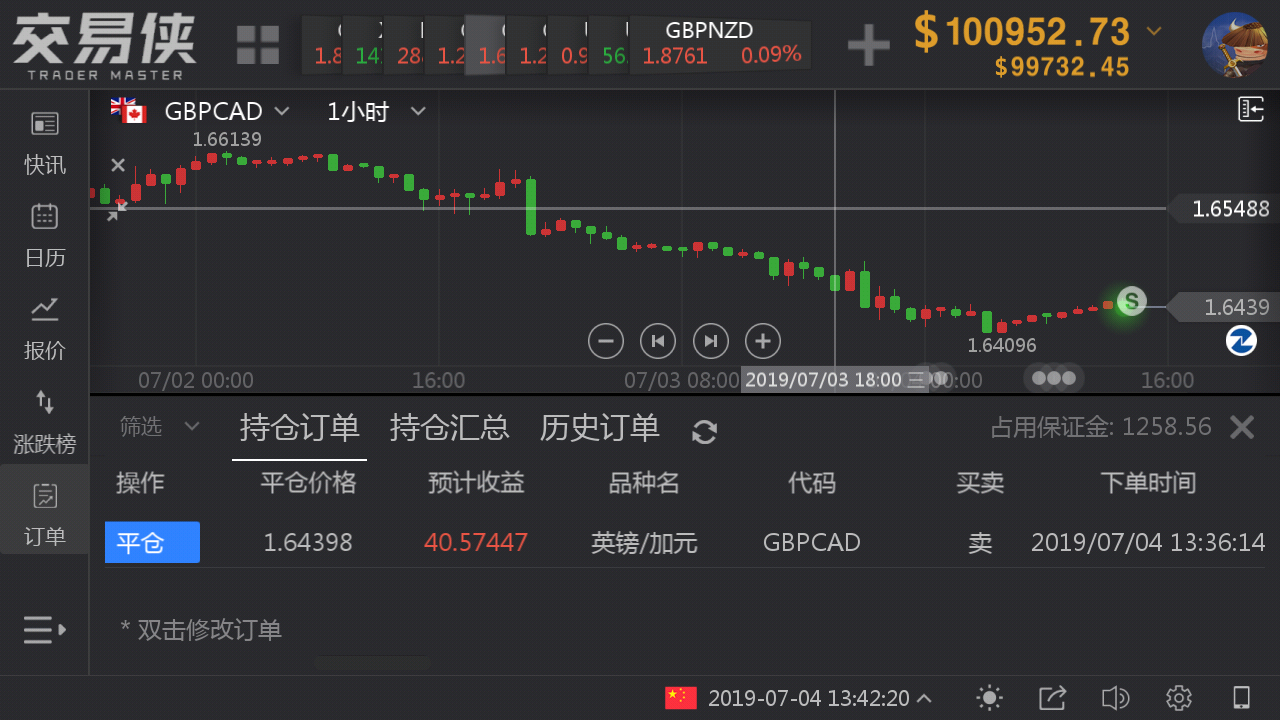Toggle the brightness theme icon
This screenshot has height=720, width=1280.
(x=989, y=697)
